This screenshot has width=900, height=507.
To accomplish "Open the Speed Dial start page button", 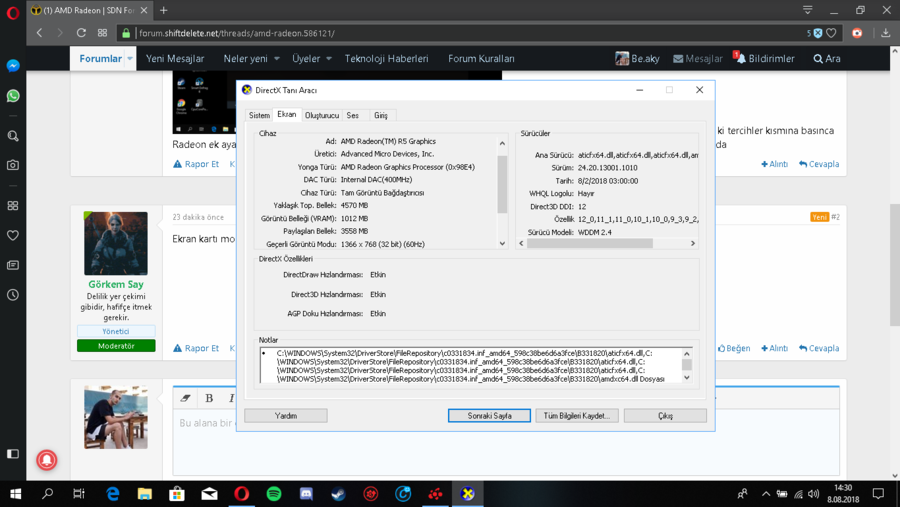I will click(102, 33).
